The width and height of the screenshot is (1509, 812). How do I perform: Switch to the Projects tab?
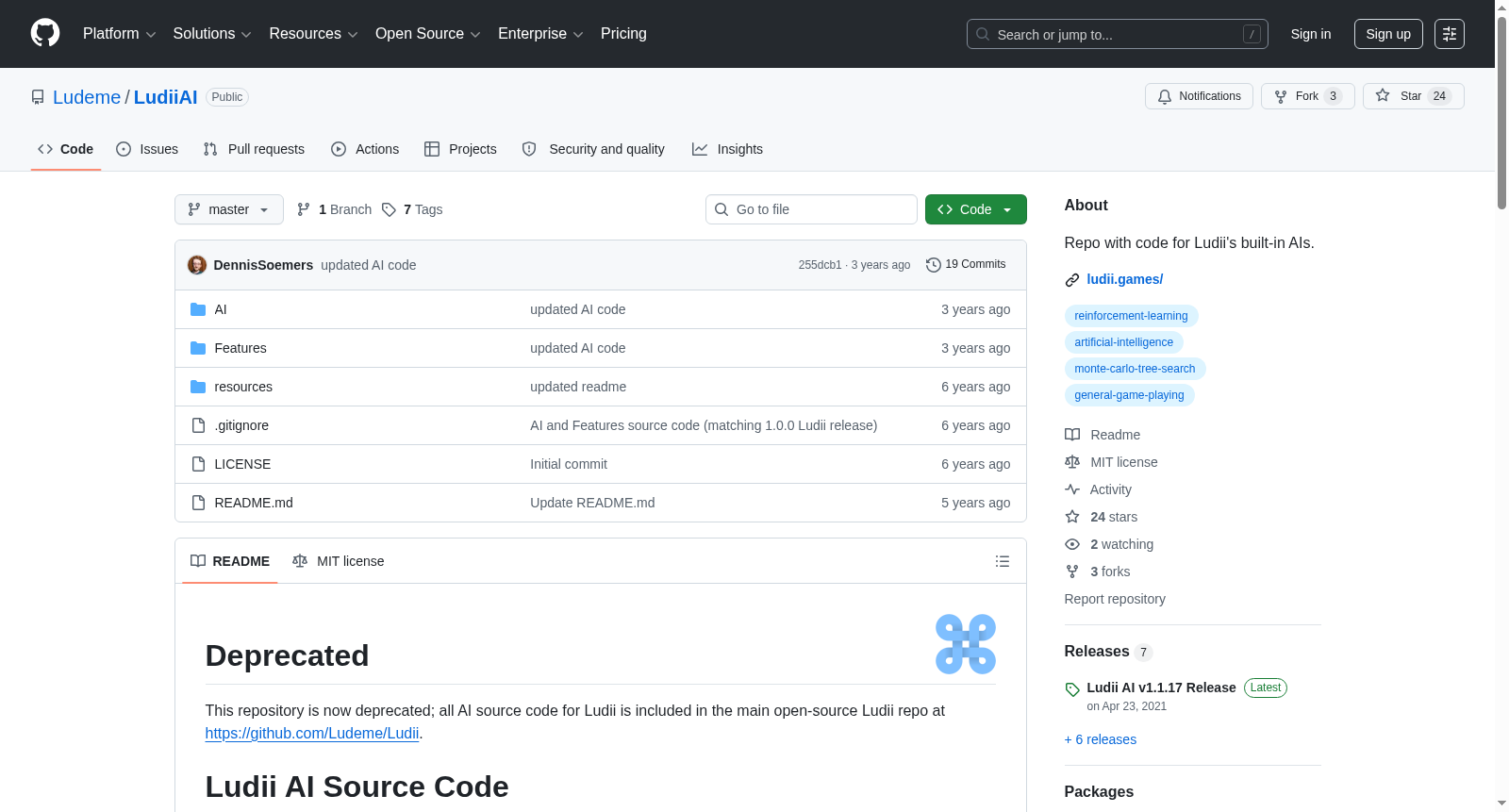click(x=460, y=149)
